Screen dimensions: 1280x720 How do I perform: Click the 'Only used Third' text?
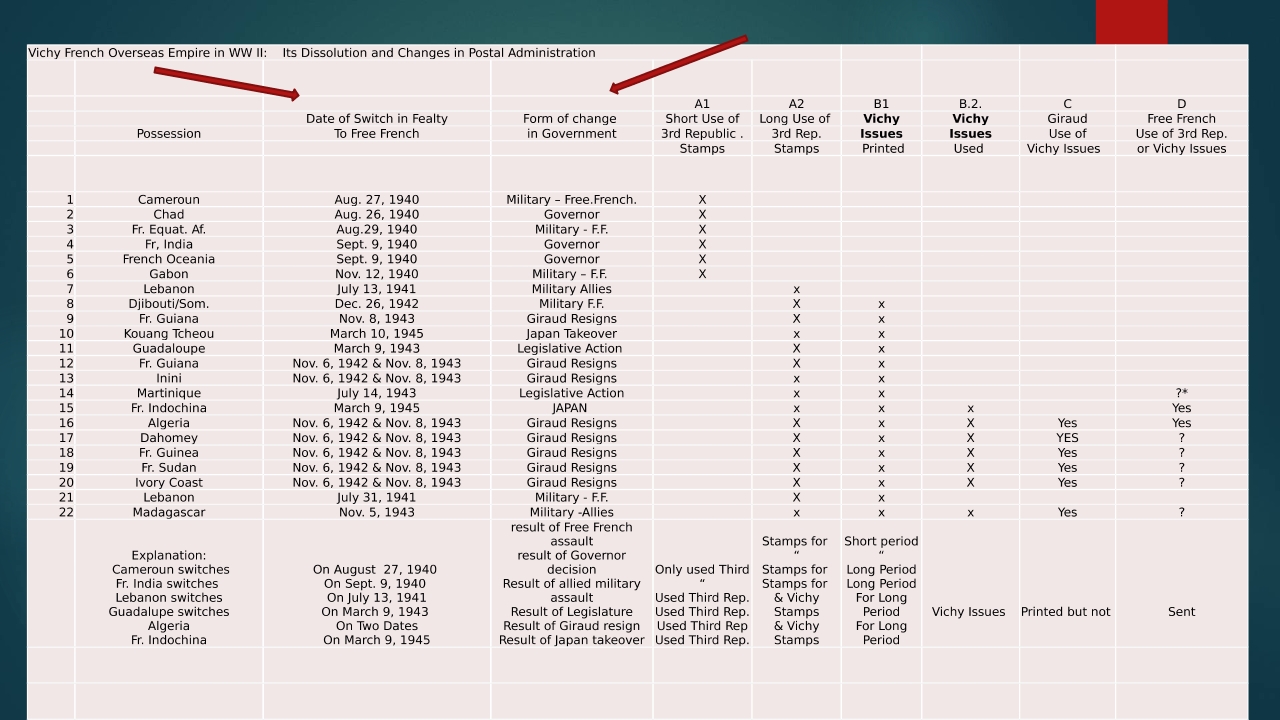pos(702,570)
